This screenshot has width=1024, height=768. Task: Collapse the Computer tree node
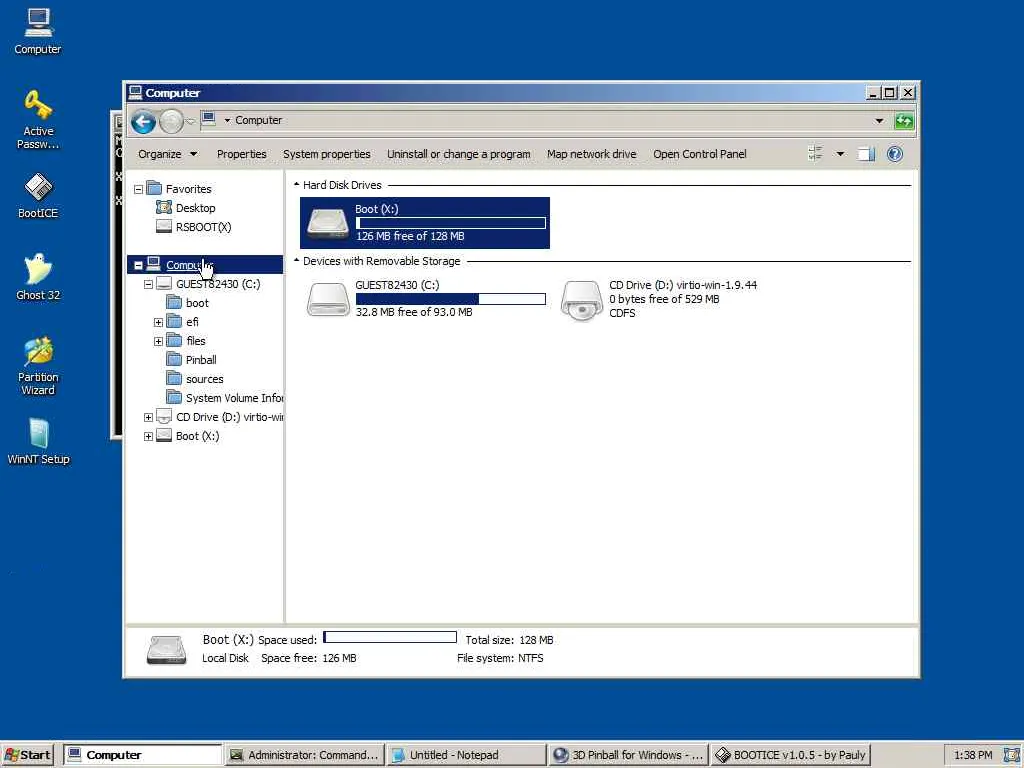tap(138, 265)
